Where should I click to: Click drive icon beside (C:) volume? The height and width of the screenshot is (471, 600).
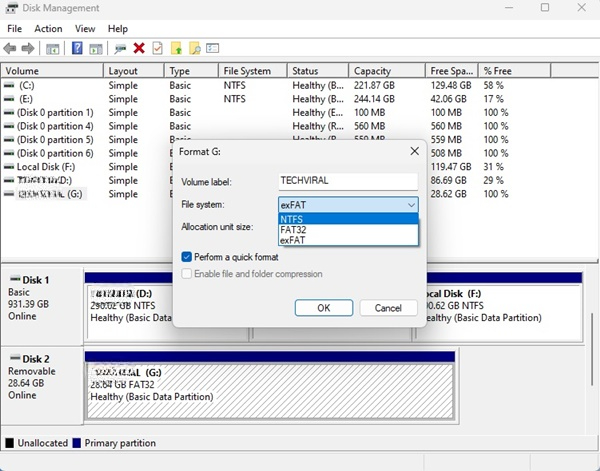[x=9, y=85]
